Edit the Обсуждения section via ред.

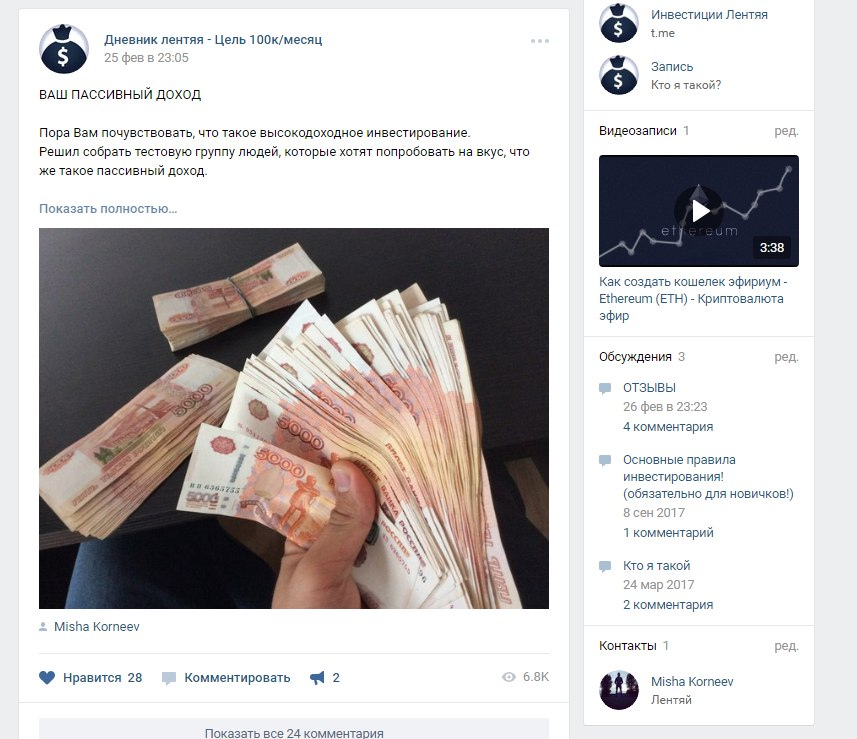coord(786,357)
